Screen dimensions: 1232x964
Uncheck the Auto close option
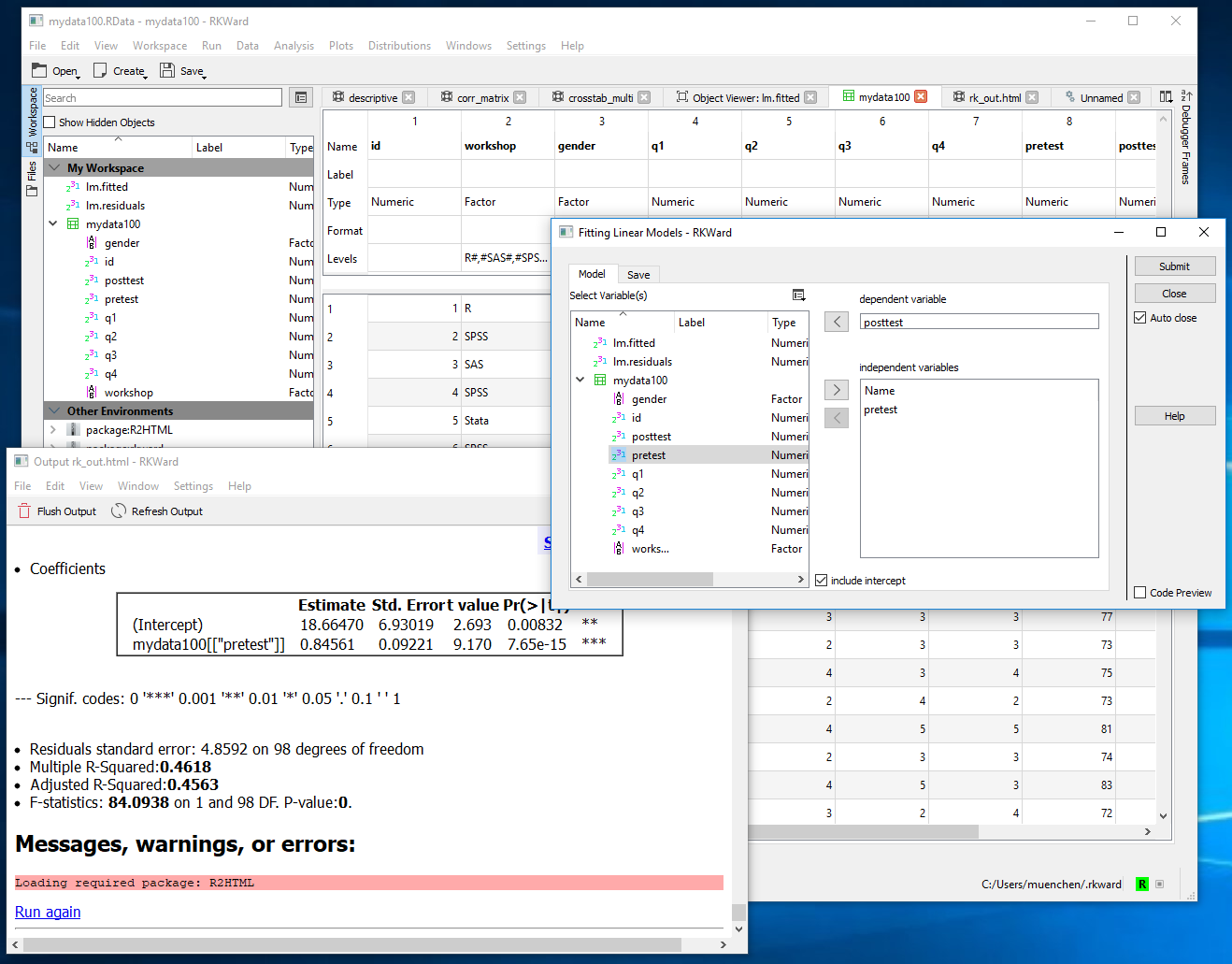point(1139,317)
